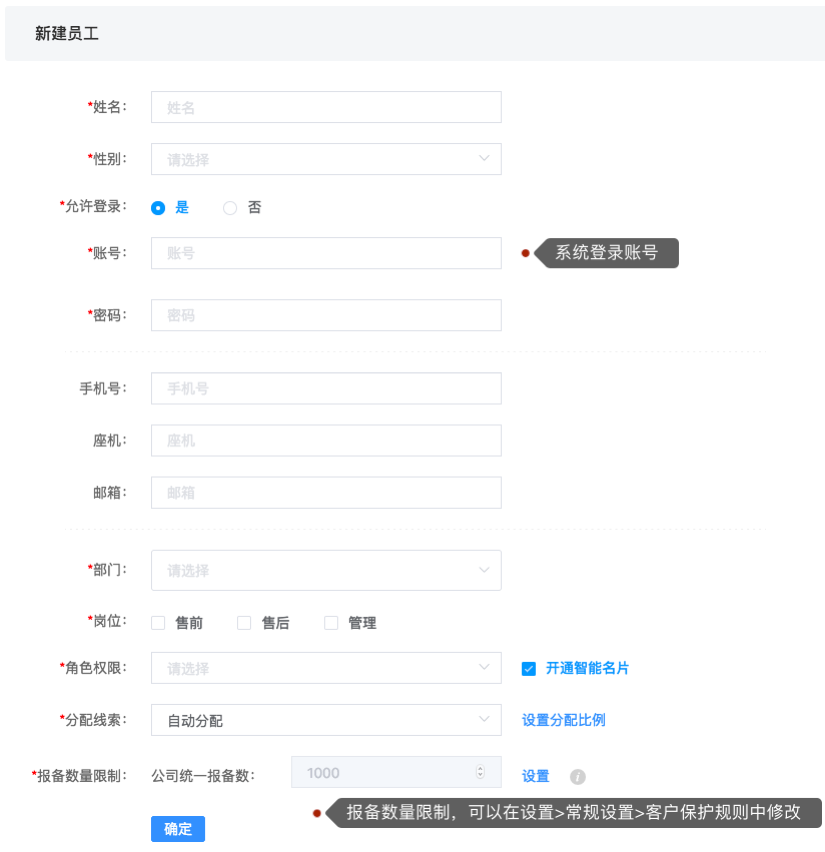Click the 设置 link for 报备数量限制

(x=535, y=776)
